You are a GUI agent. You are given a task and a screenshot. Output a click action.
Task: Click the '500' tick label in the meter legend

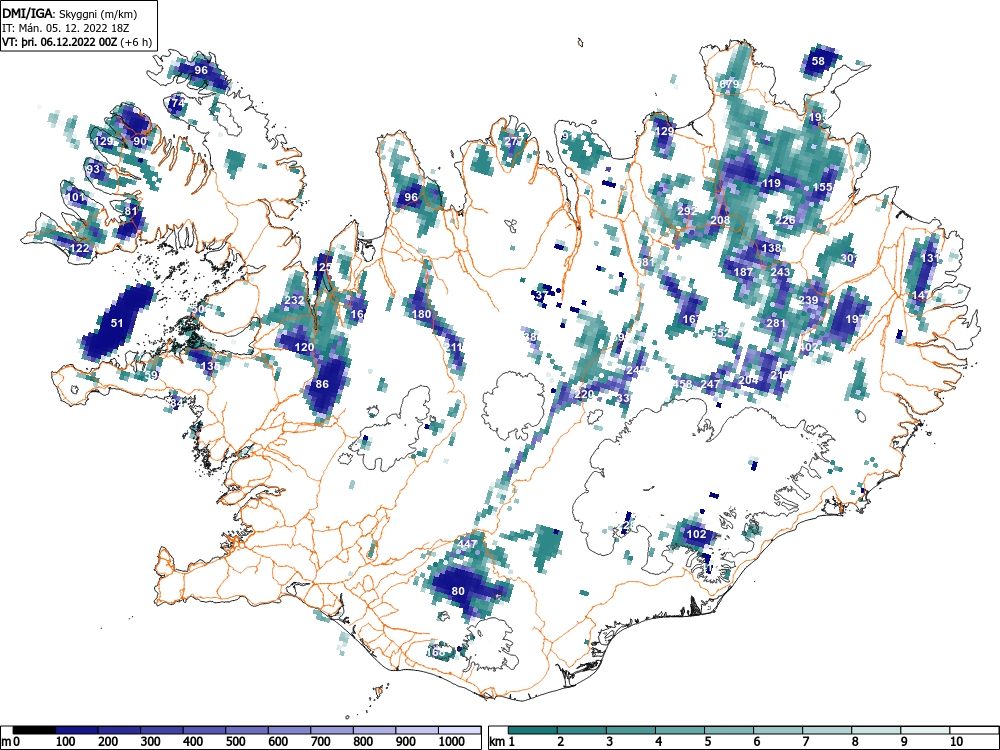click(x=236, y=742)
